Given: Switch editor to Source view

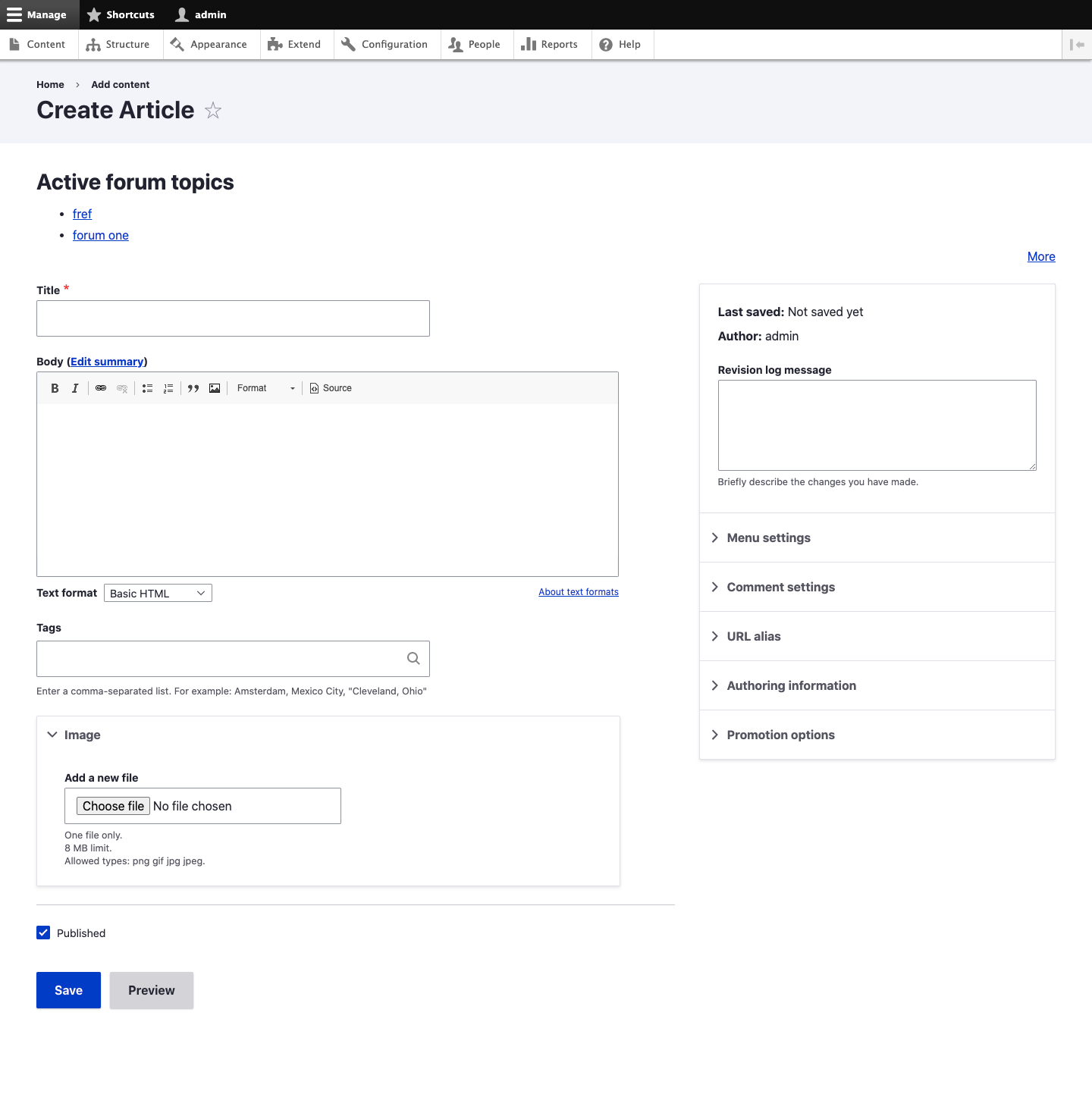Looking at the screenshot, I should pyautogui.click(x=331, y=388).
